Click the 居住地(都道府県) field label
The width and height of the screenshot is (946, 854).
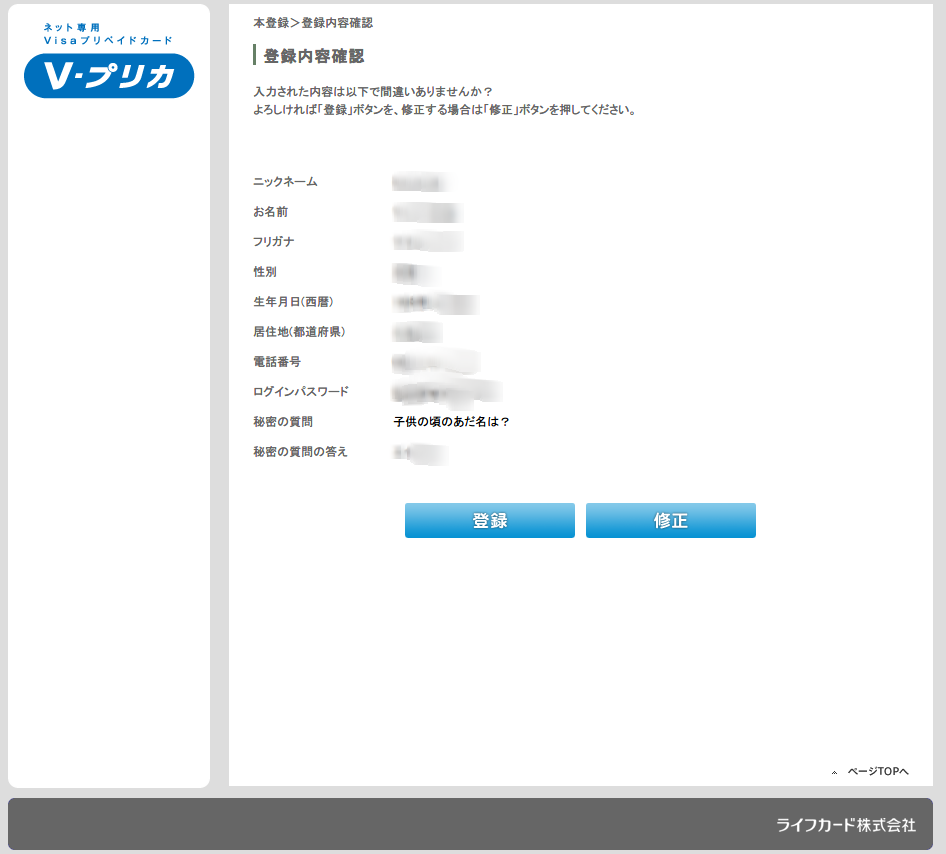(x=300, y=332)
